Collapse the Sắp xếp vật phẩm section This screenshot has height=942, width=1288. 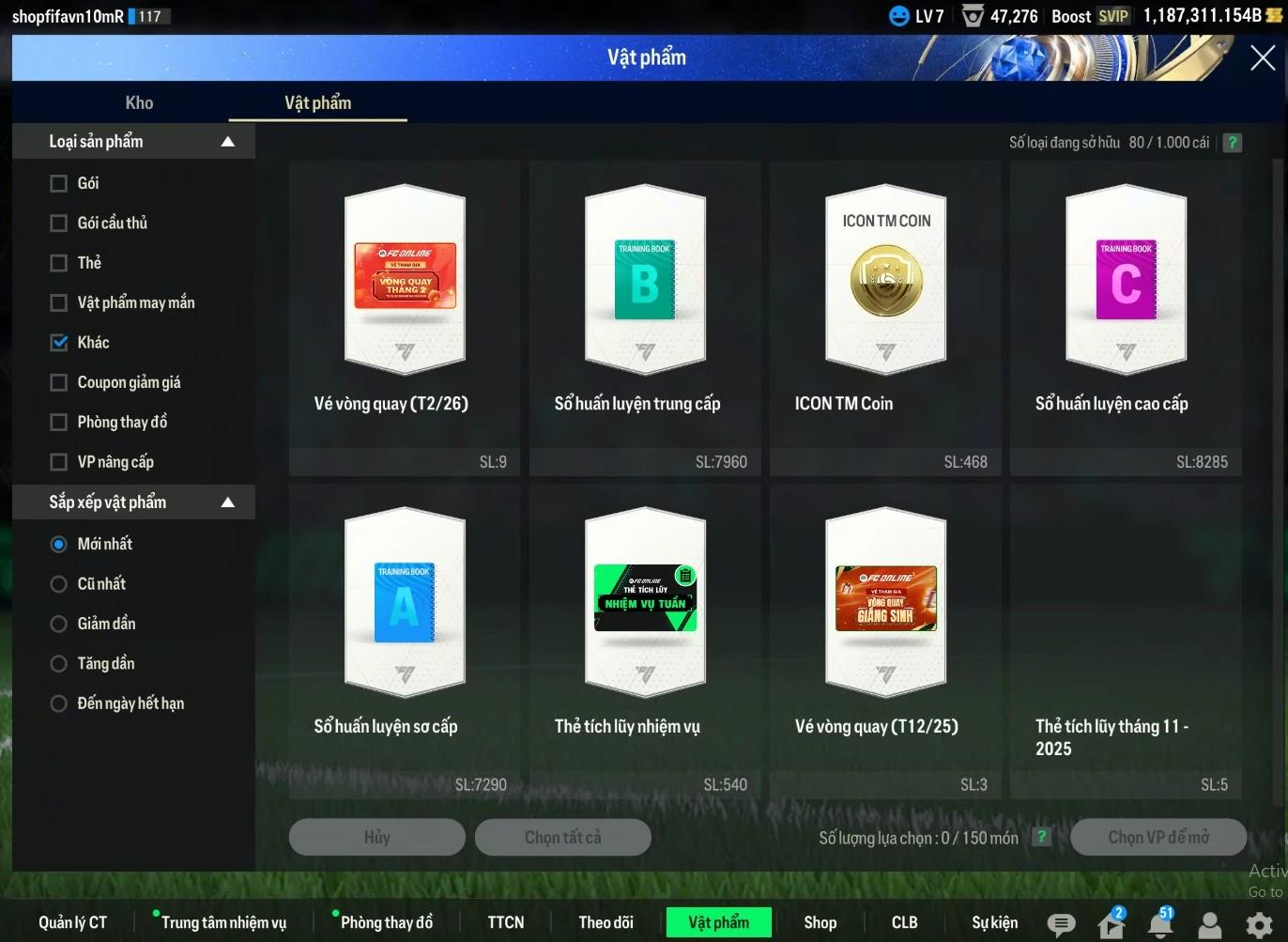(x=227, y=502)
